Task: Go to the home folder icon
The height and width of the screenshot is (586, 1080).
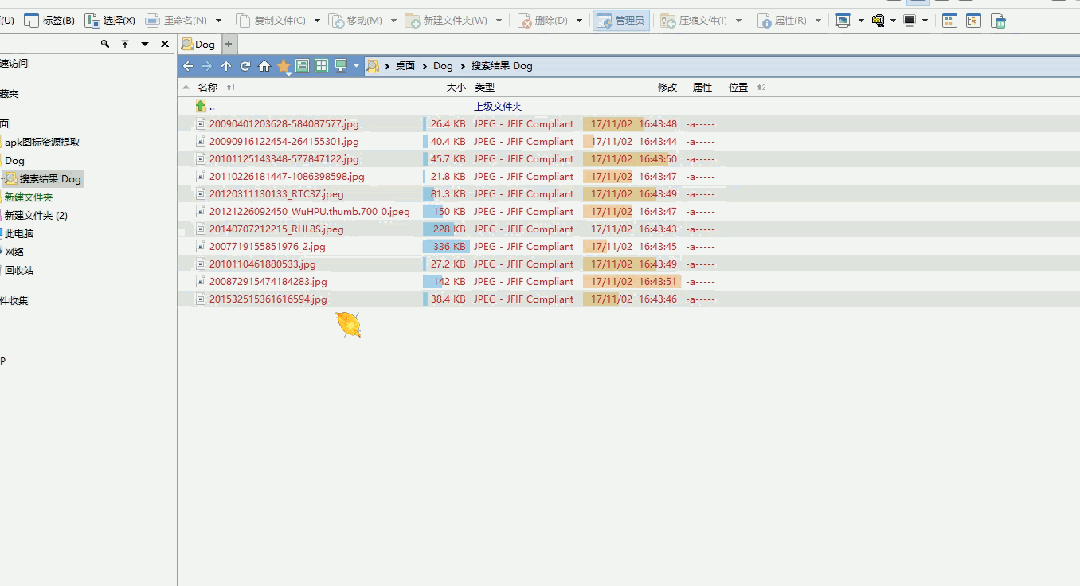Action: (x=264, y=66)
